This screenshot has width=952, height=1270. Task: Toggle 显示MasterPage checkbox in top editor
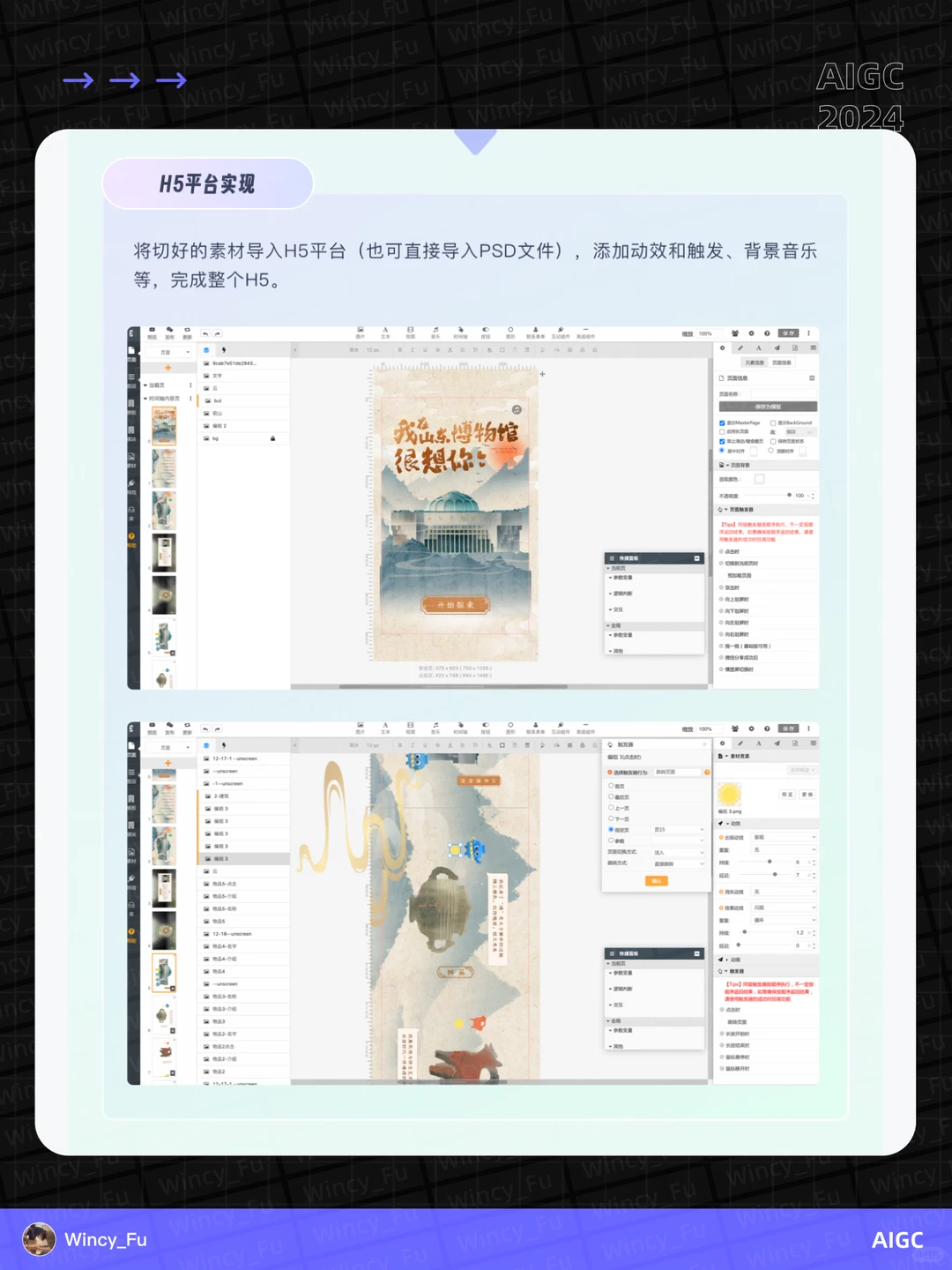(722, 423)
